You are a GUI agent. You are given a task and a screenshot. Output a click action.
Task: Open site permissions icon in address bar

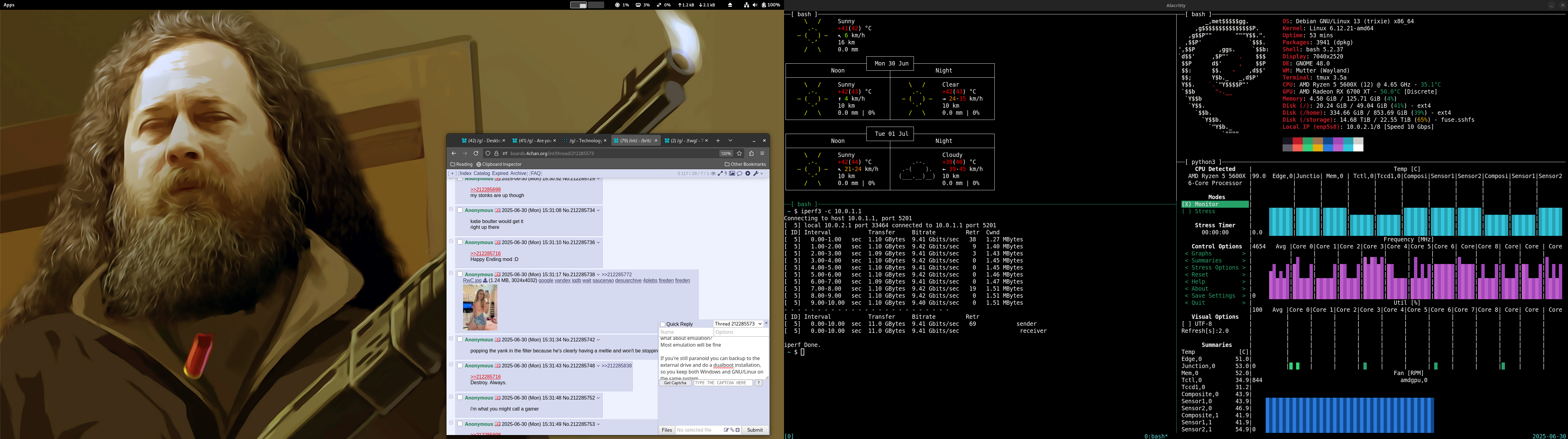[x=505, y=153]
